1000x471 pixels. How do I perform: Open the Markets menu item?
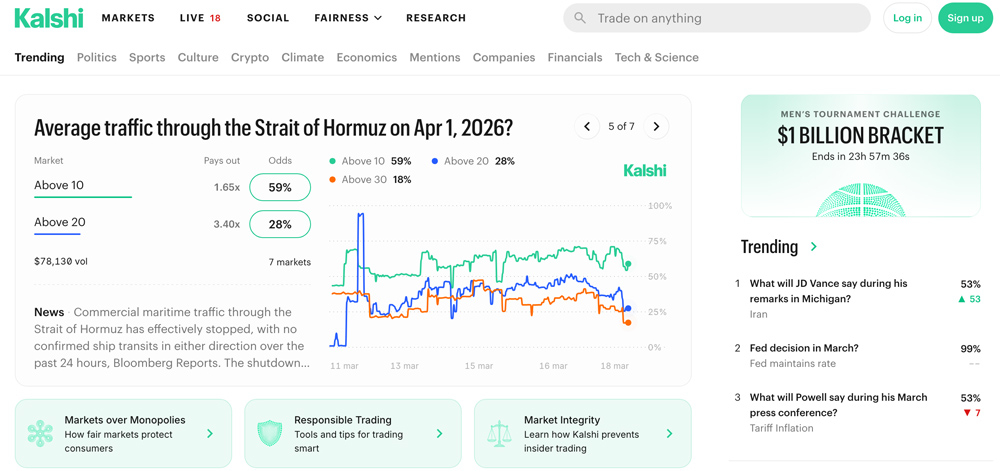(128, 18)
